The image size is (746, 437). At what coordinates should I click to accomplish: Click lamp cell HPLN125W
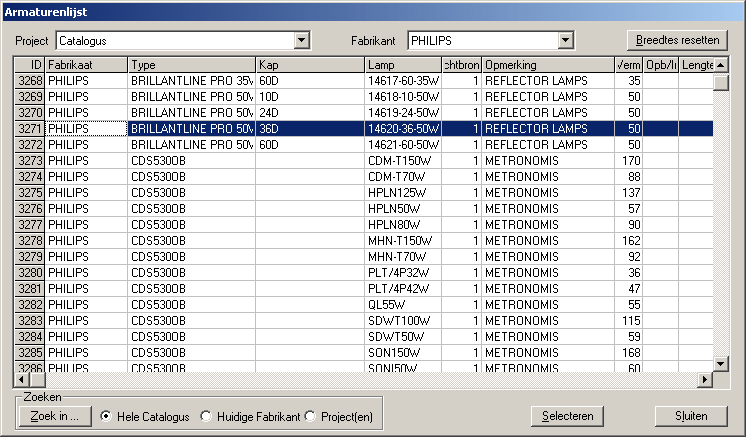coord(403,193)
